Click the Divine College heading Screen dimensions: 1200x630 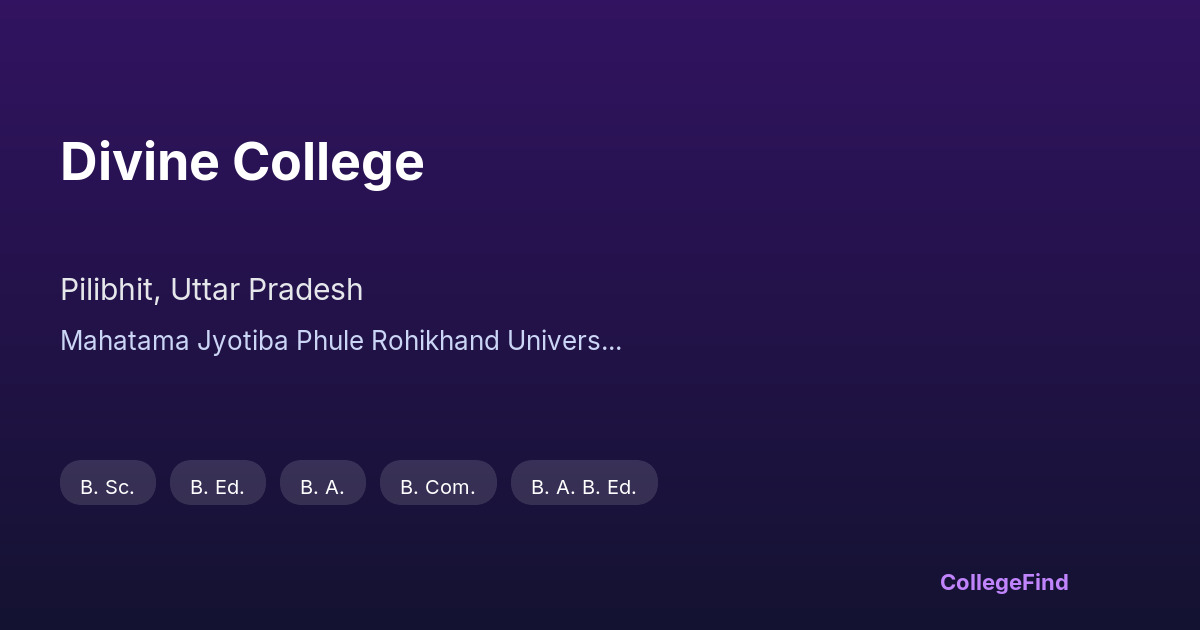[x=242, y=162]
